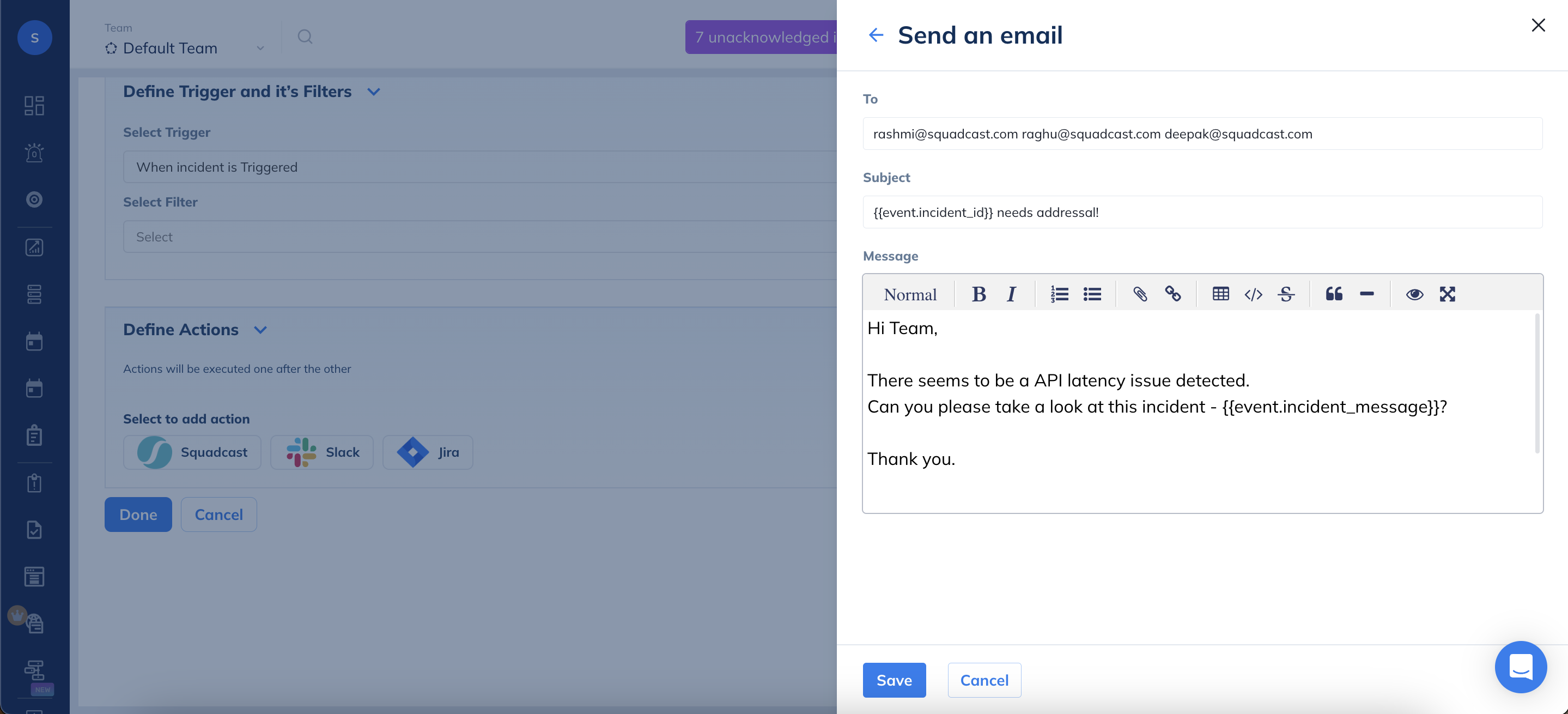Go back using the arrow beside title

click(x=876, y=35)
